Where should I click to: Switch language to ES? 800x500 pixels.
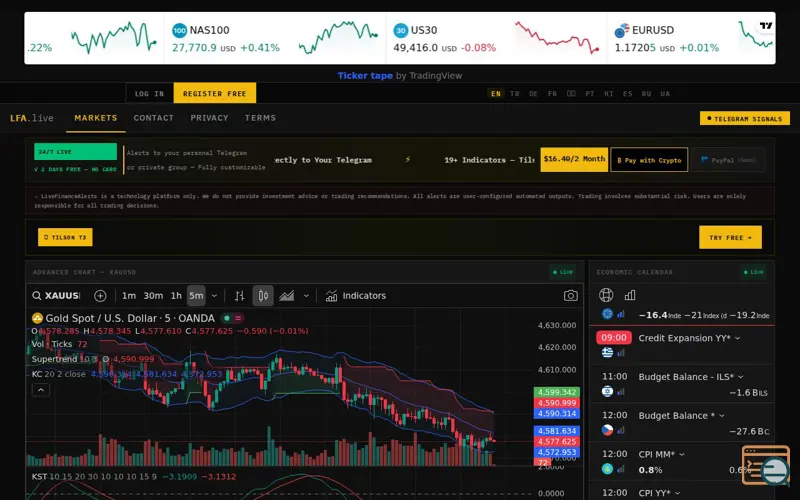pos(628,93)
